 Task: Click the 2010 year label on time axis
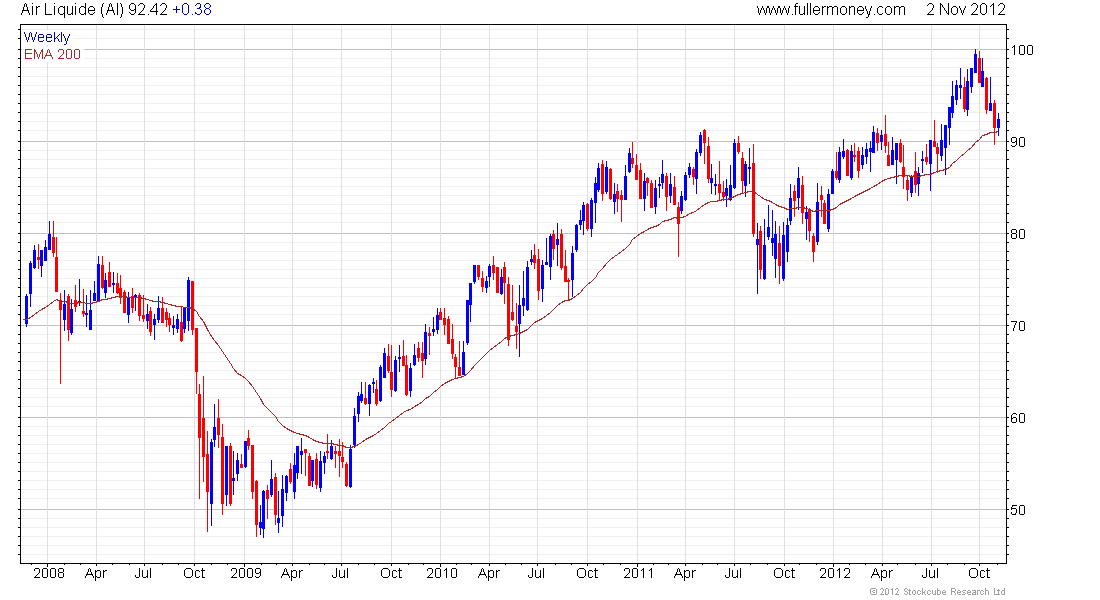pos(442,573)
